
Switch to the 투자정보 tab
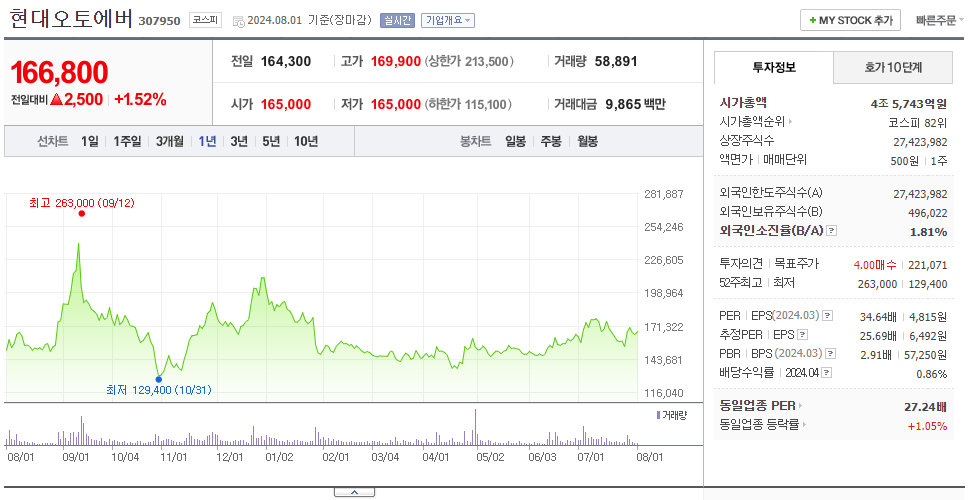point(774,67)
